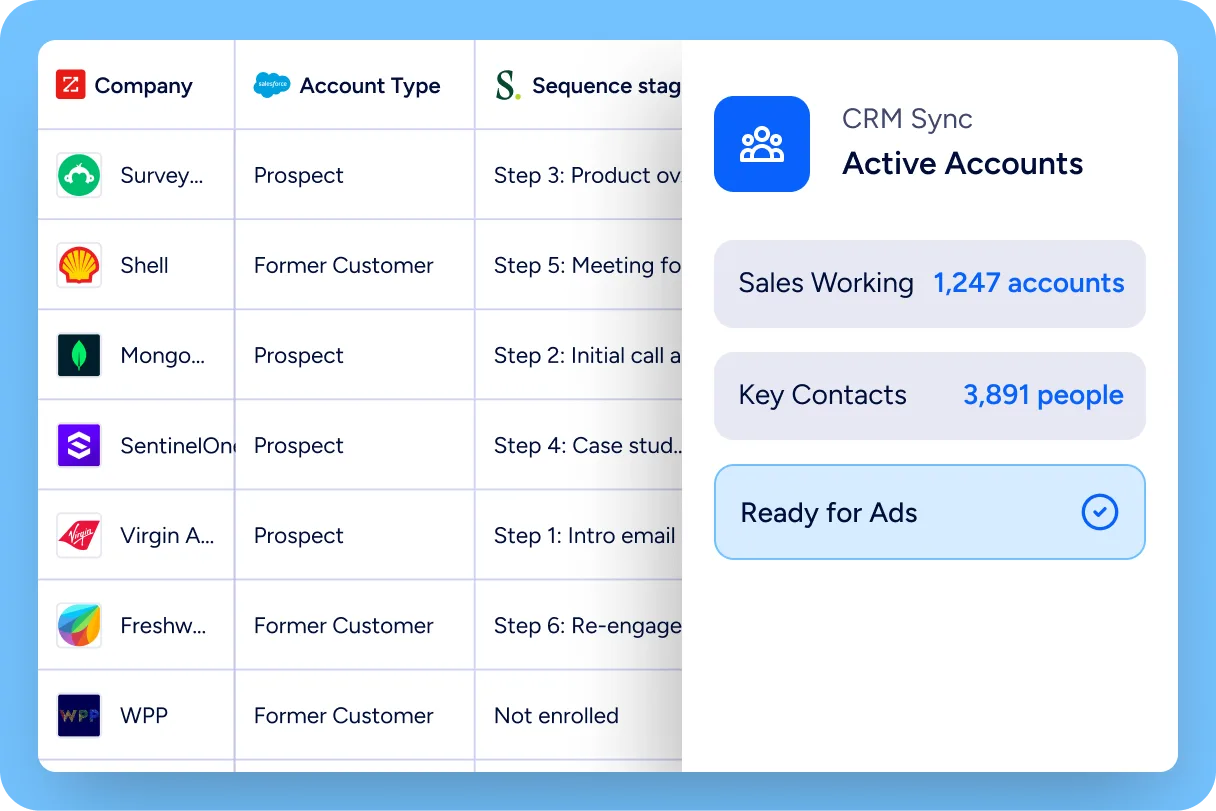This screenshot has height=811, width=1216.
Task: Open the Sales Working accounts card
Action: (930, 283)
